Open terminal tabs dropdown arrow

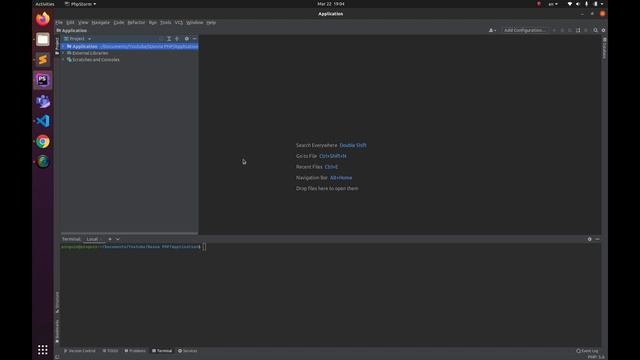coord(118,239)
